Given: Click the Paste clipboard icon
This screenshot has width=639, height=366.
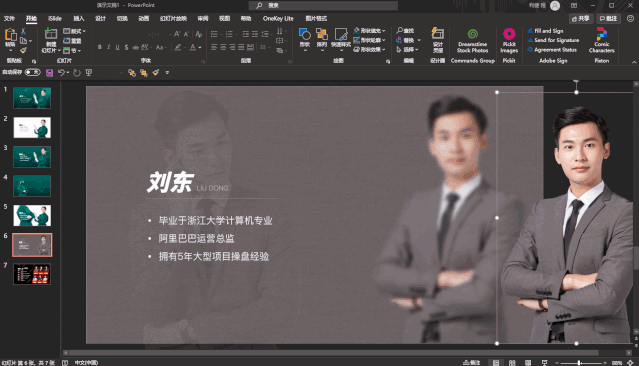Looking at the screenshot, I should point(10,35).
